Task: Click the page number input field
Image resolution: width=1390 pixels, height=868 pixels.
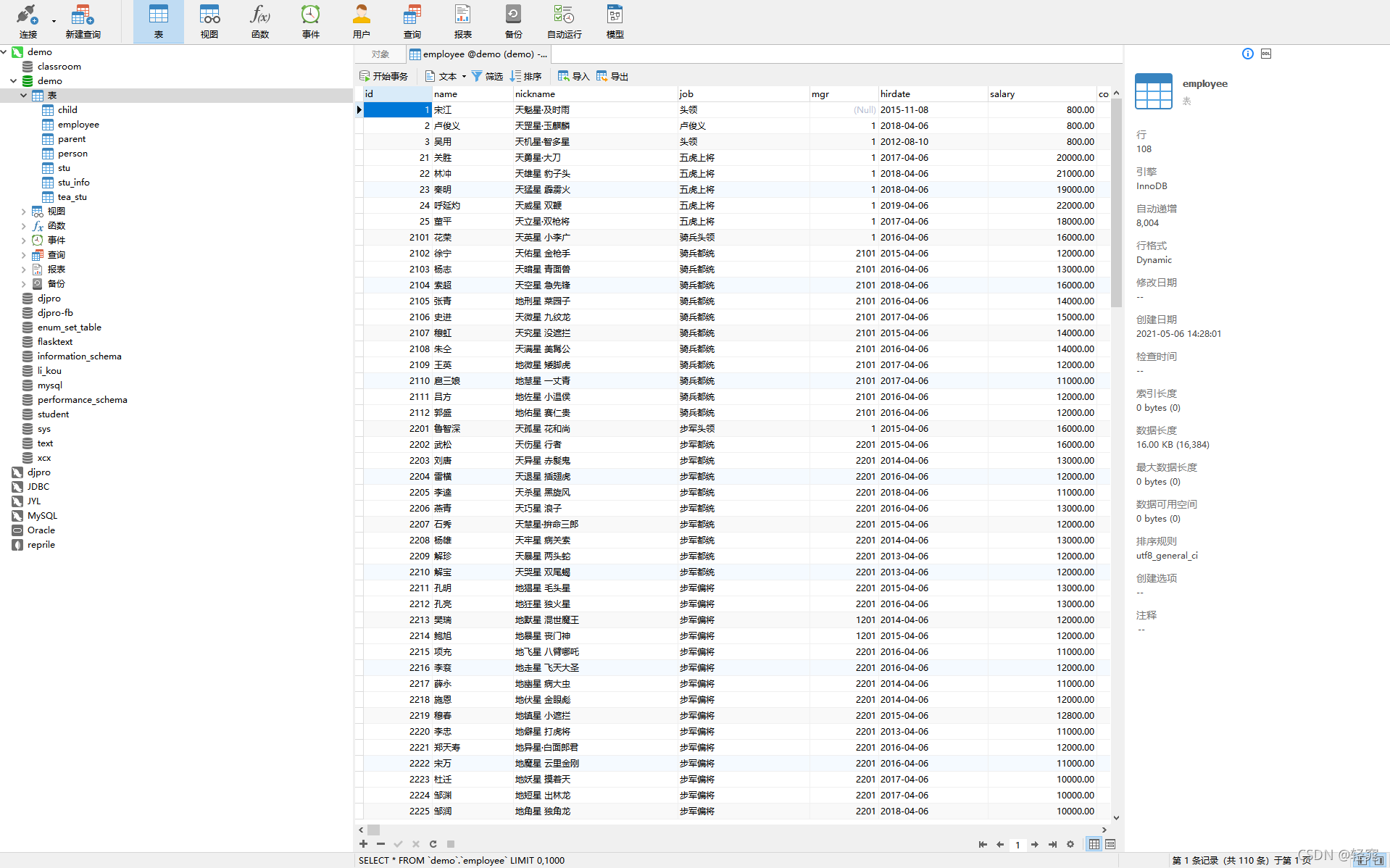Action: [1017, 845]
